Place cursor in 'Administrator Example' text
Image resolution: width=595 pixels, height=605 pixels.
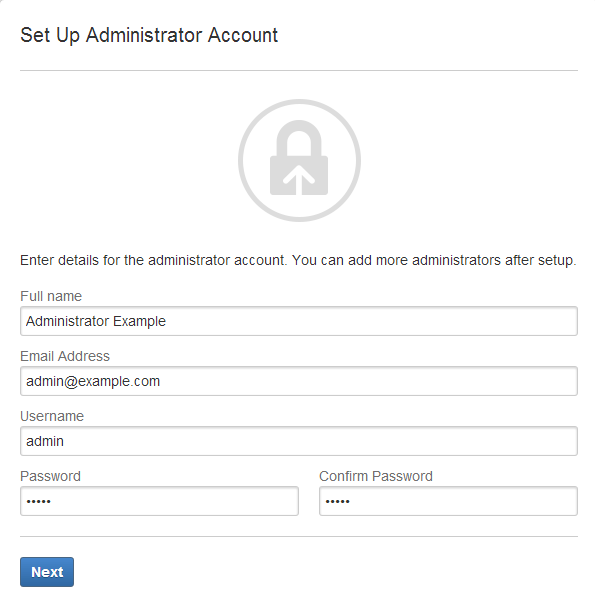tap(96, 321)
